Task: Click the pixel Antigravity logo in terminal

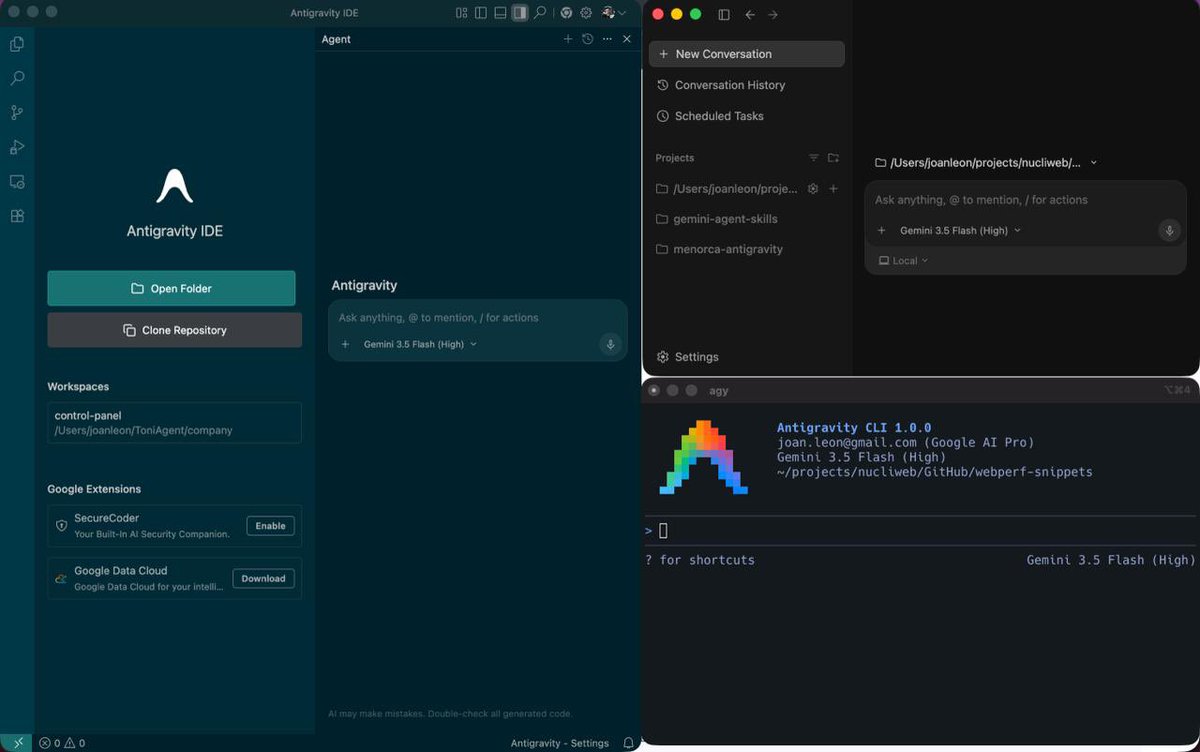Action: pyautogui.click(x=703, y=457)
